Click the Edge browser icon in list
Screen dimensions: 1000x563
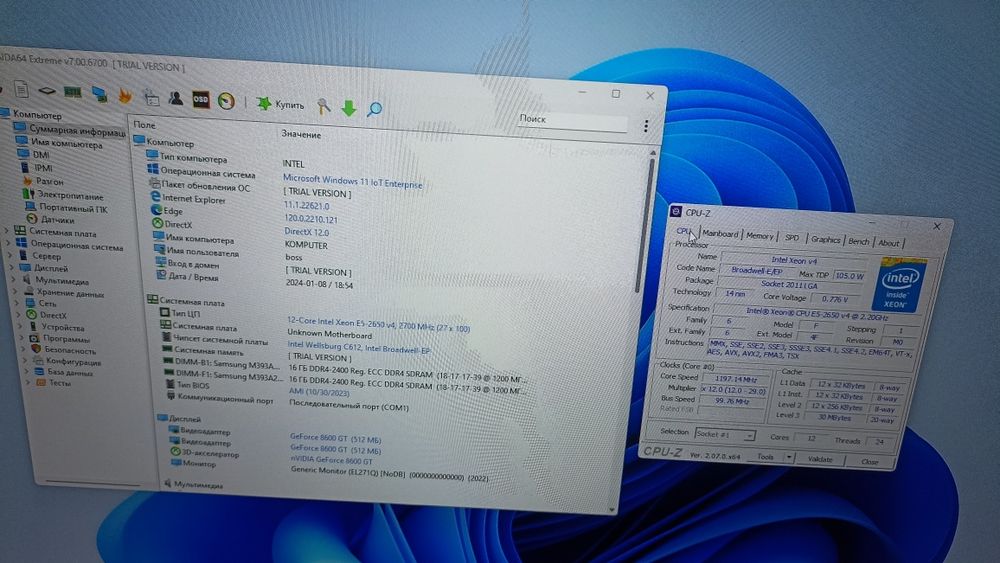click(156, 210)
